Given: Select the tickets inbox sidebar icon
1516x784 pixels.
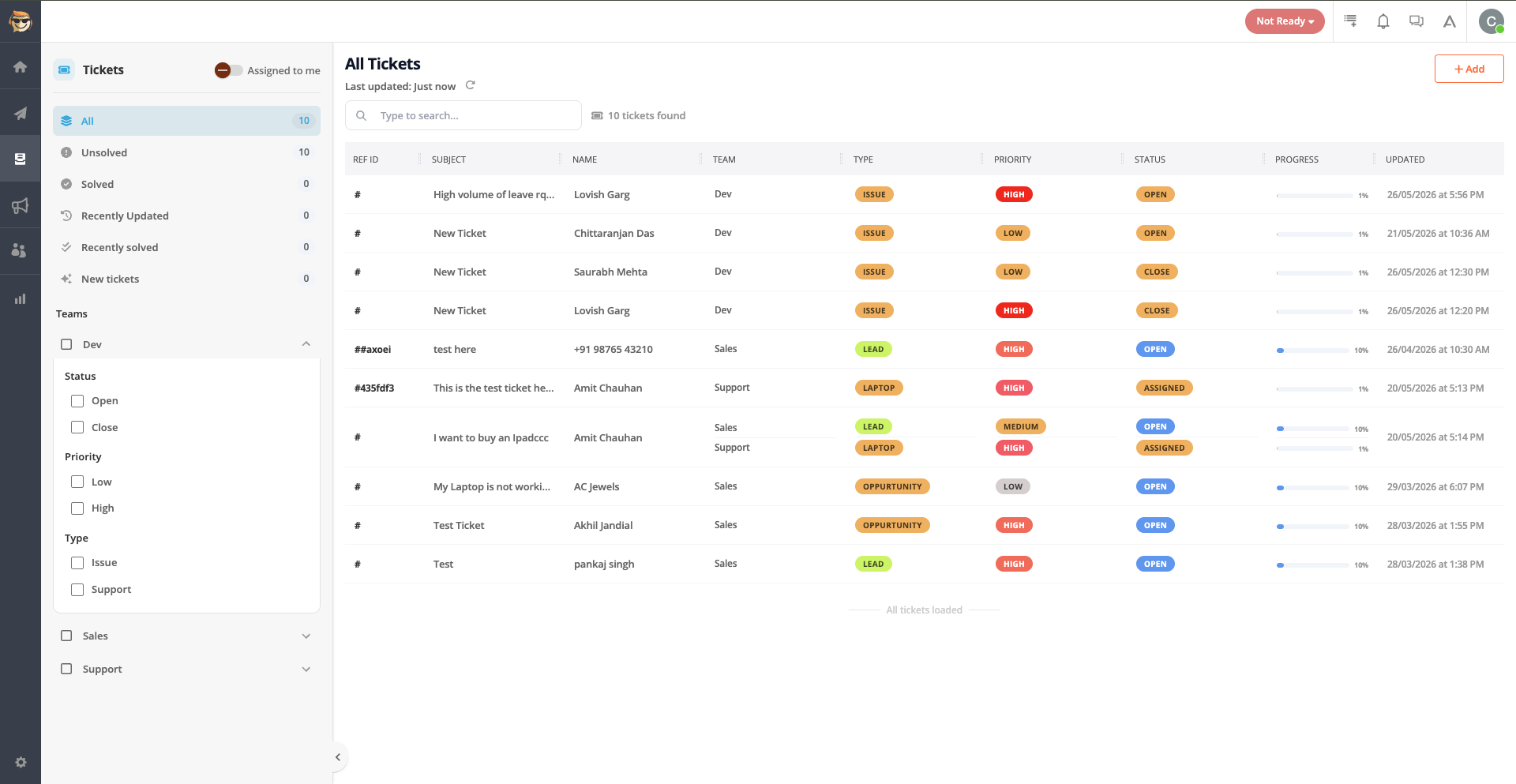Looking at the screenshot, I should point(21,159).
